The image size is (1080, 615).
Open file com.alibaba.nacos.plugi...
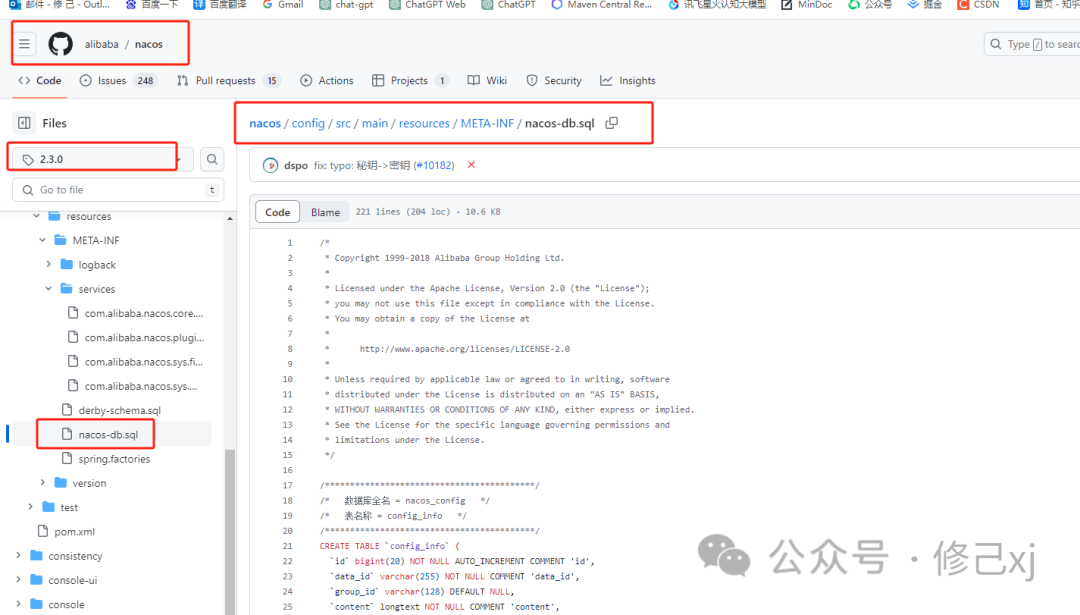coord(144,337)
